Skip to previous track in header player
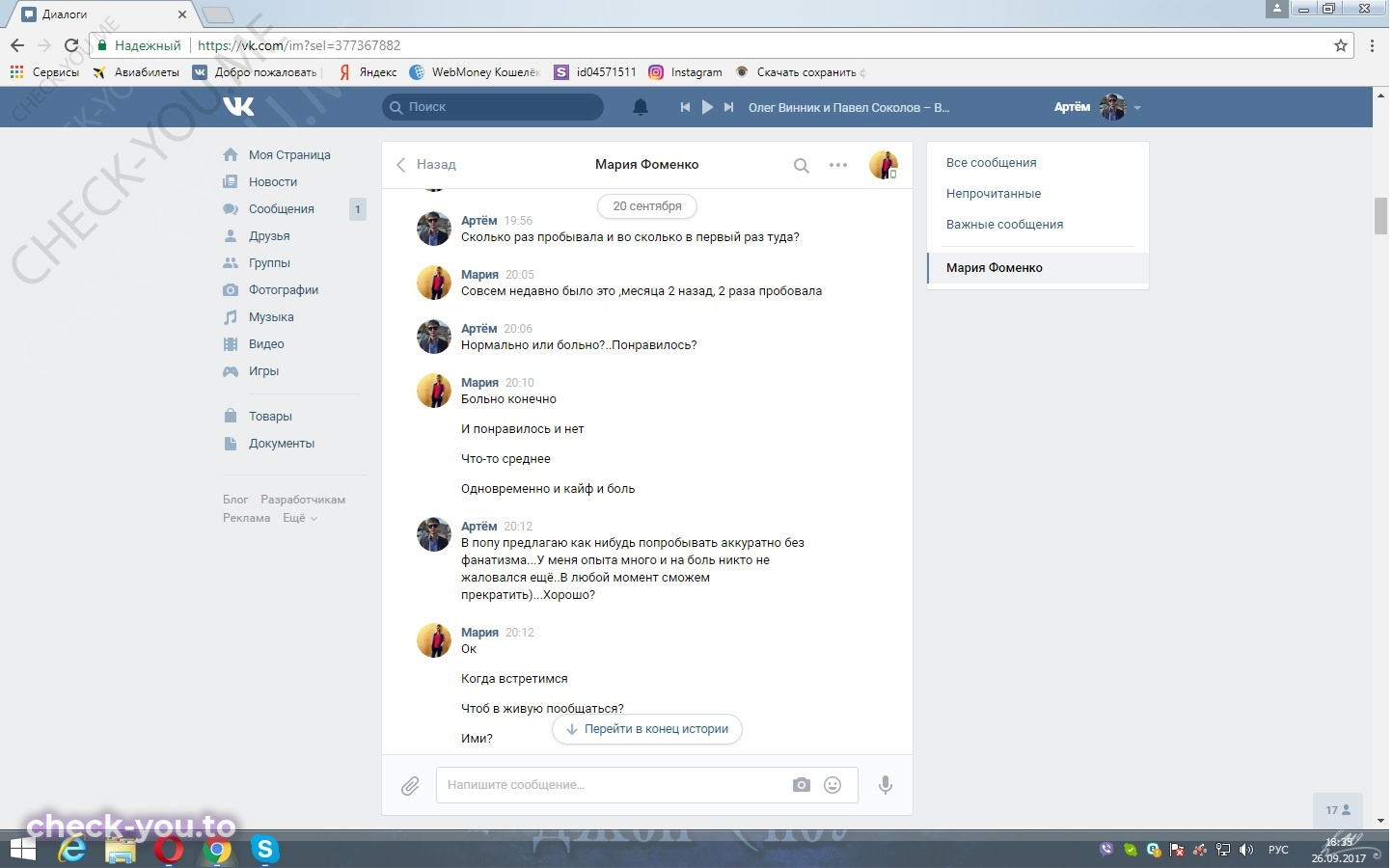This screenshot has width=1393, height=868. [685, 107]
